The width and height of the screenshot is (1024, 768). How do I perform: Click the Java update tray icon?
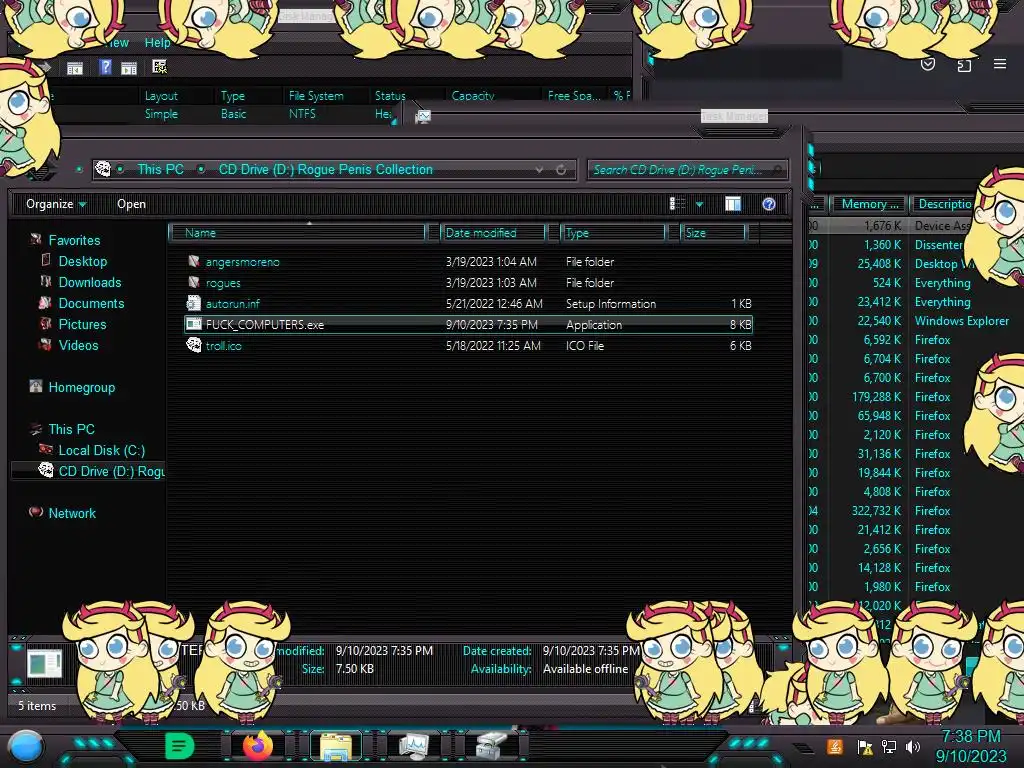pos(835,746)
